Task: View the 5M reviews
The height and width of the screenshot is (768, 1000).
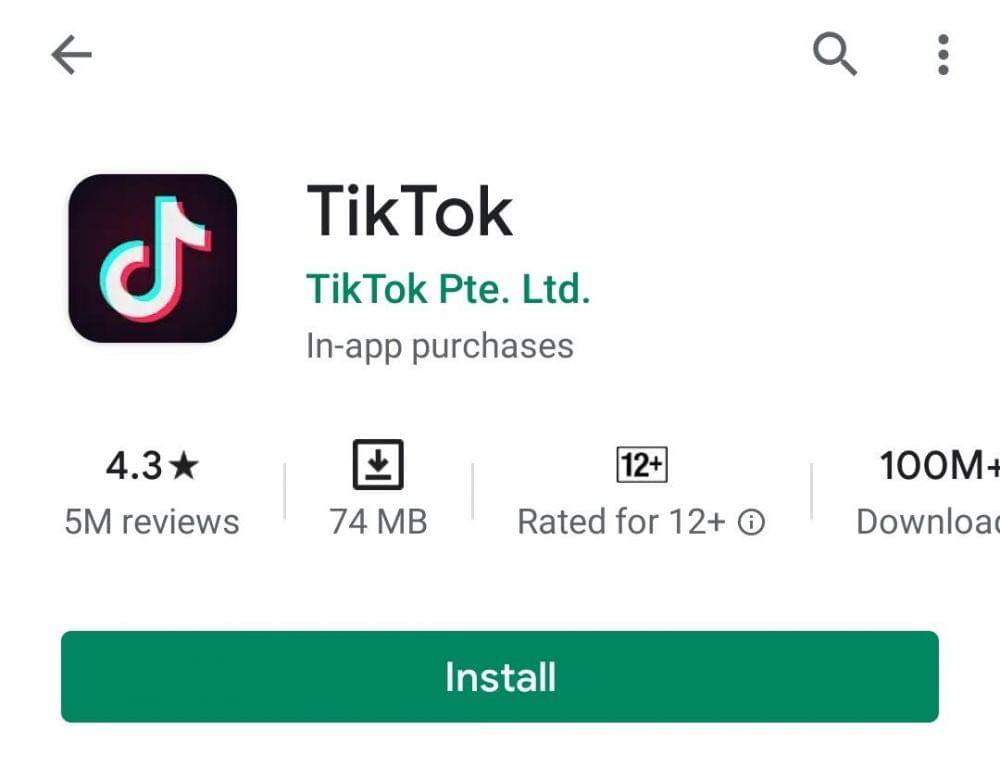Action: tap(152, 522)
